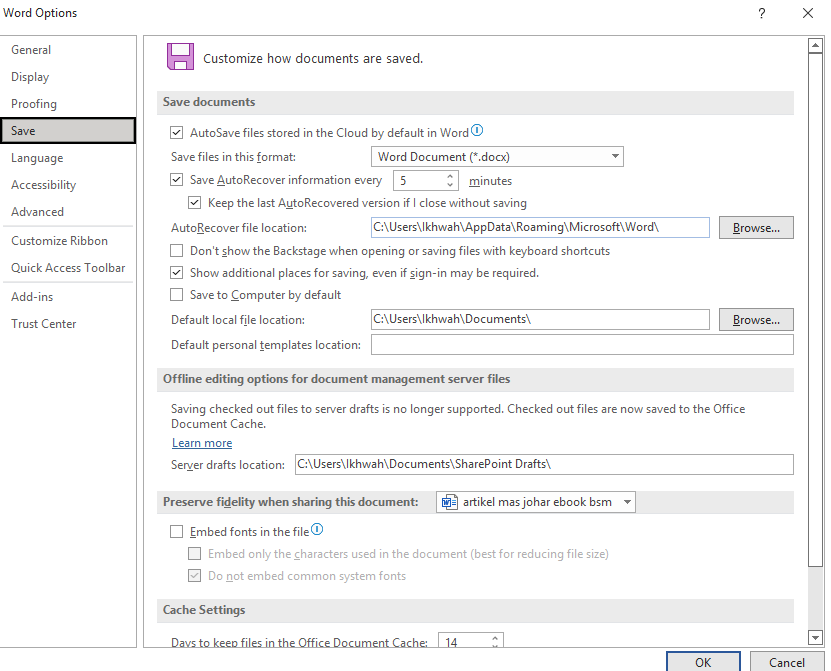Screen dimensions: 831x671
Task: Click the vertical scrollbar thumb
Action: click(815, 310)
